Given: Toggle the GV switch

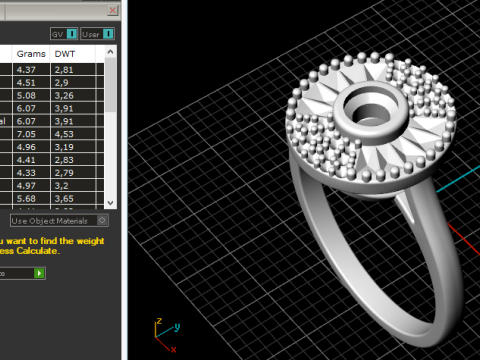Looking at the screenshot, I should [x=64, y=34].
